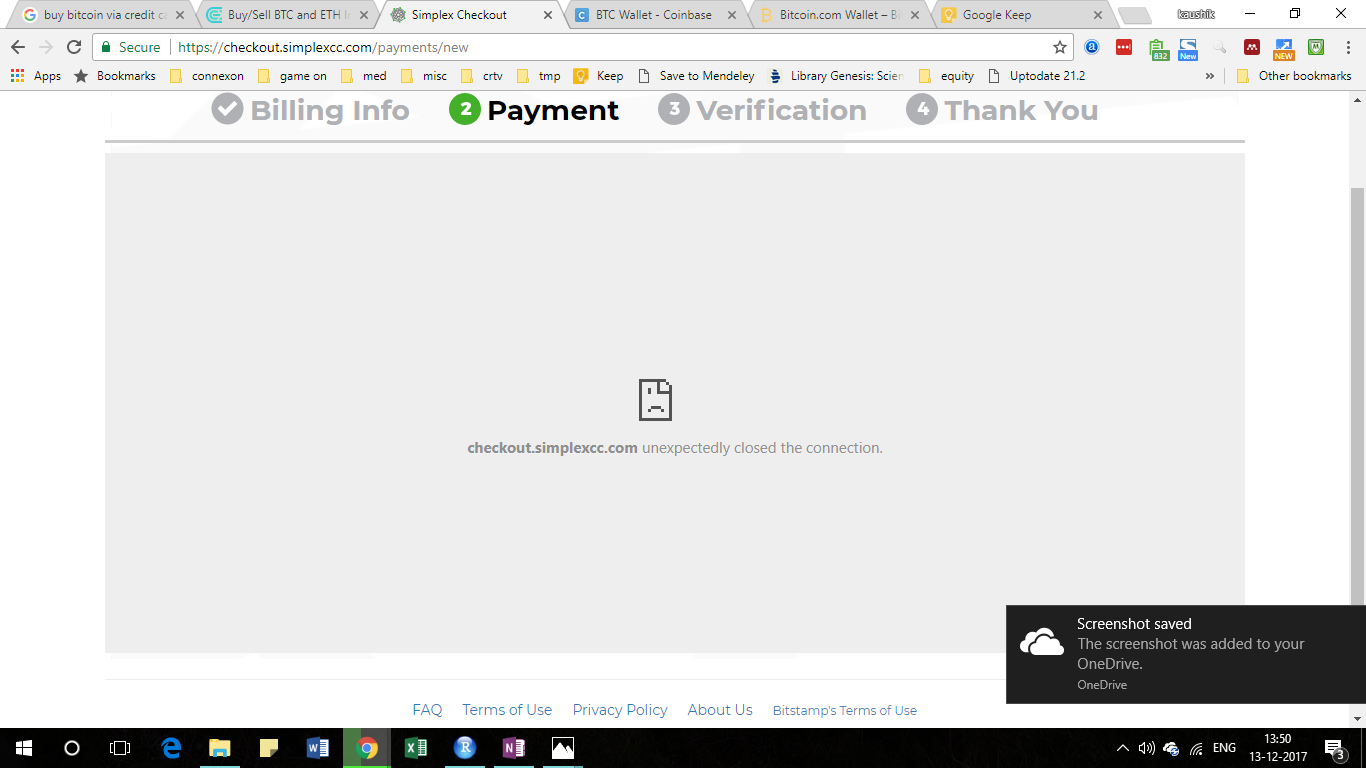Open Microsoft Edge from the taskbar
1366x768 pixels.
click(x=171, y=748)
